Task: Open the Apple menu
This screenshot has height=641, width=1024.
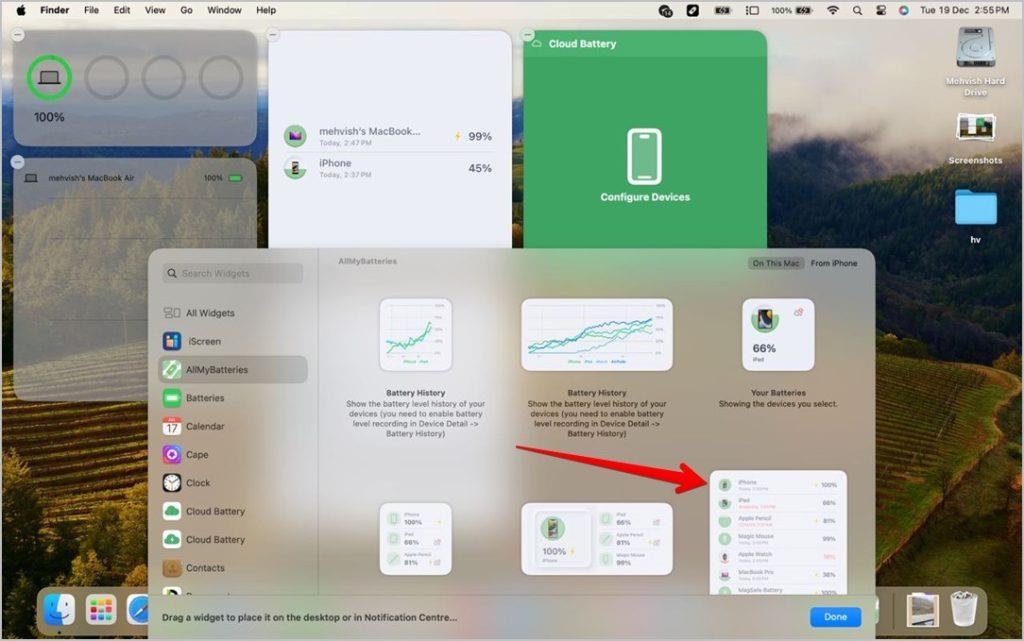Action: [20, 10]
